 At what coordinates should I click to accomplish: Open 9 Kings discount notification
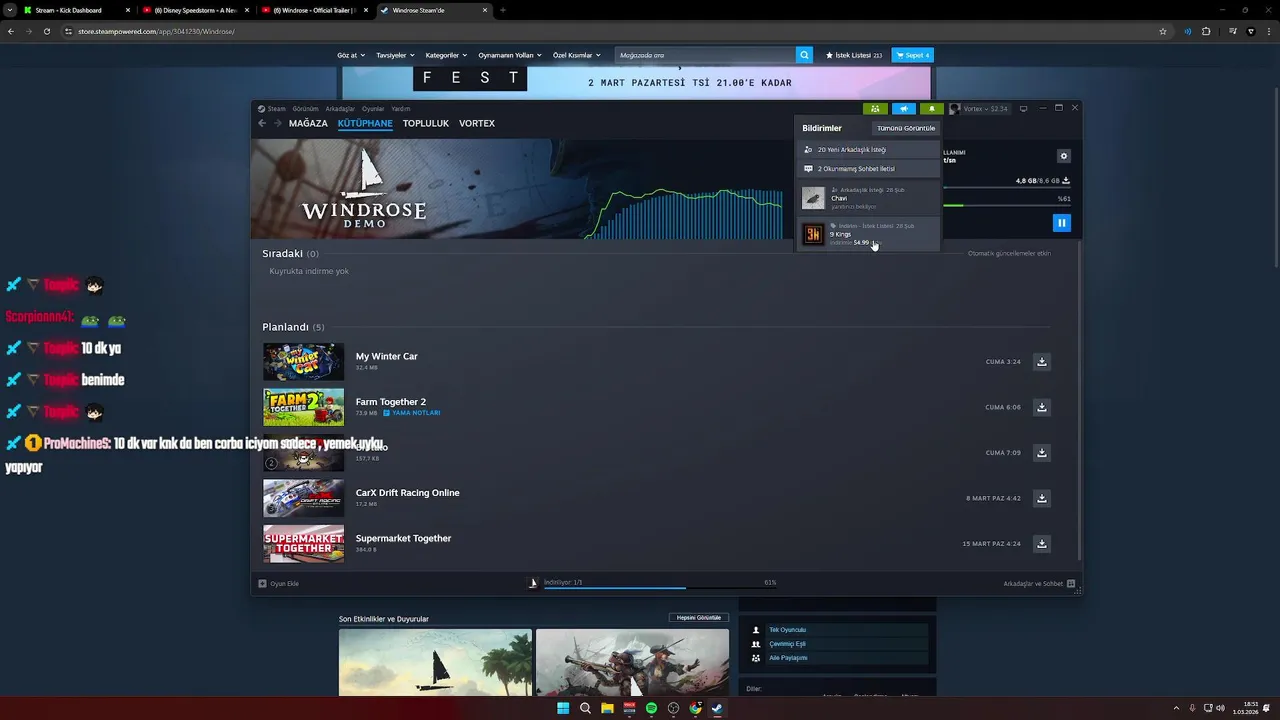coord(870,234)
